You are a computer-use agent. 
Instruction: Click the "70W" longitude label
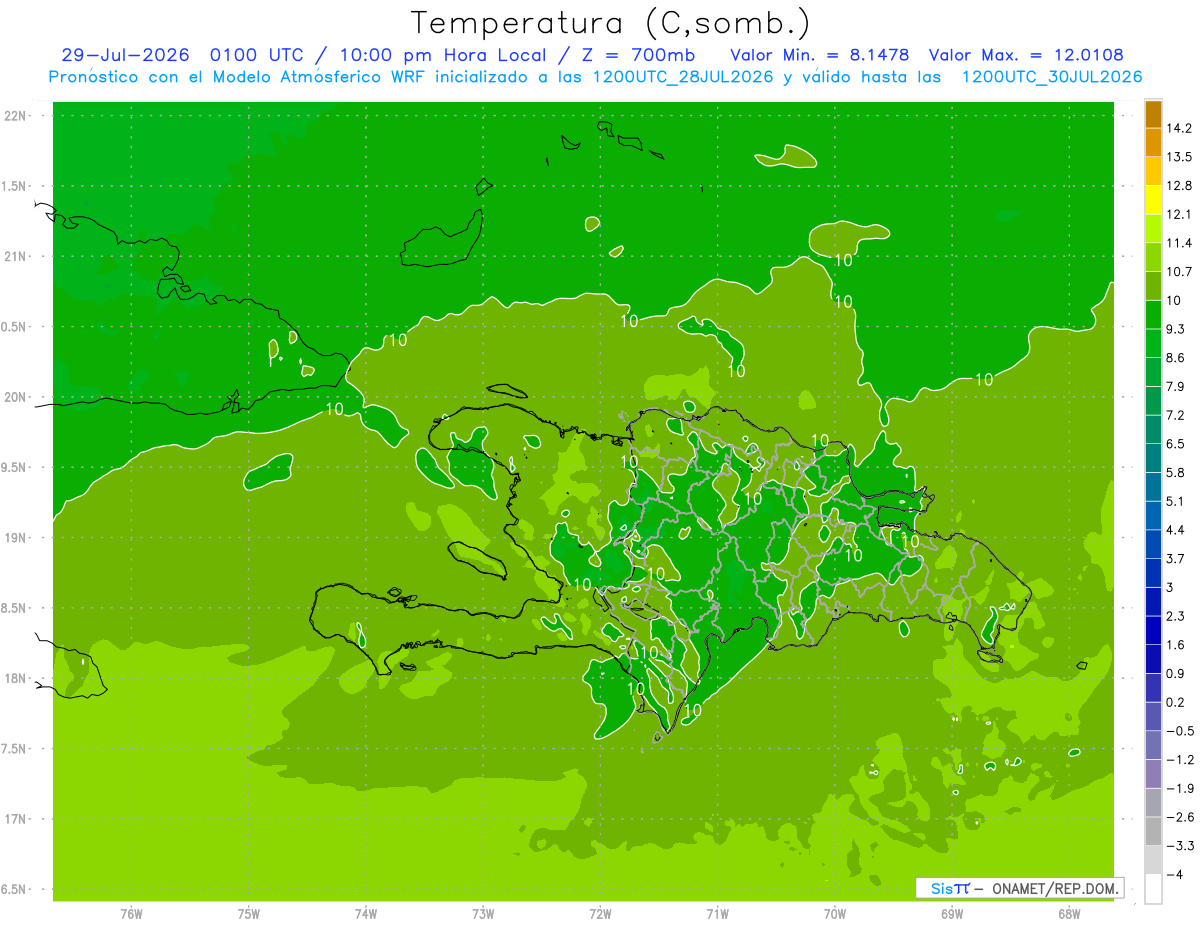(834, 913)
